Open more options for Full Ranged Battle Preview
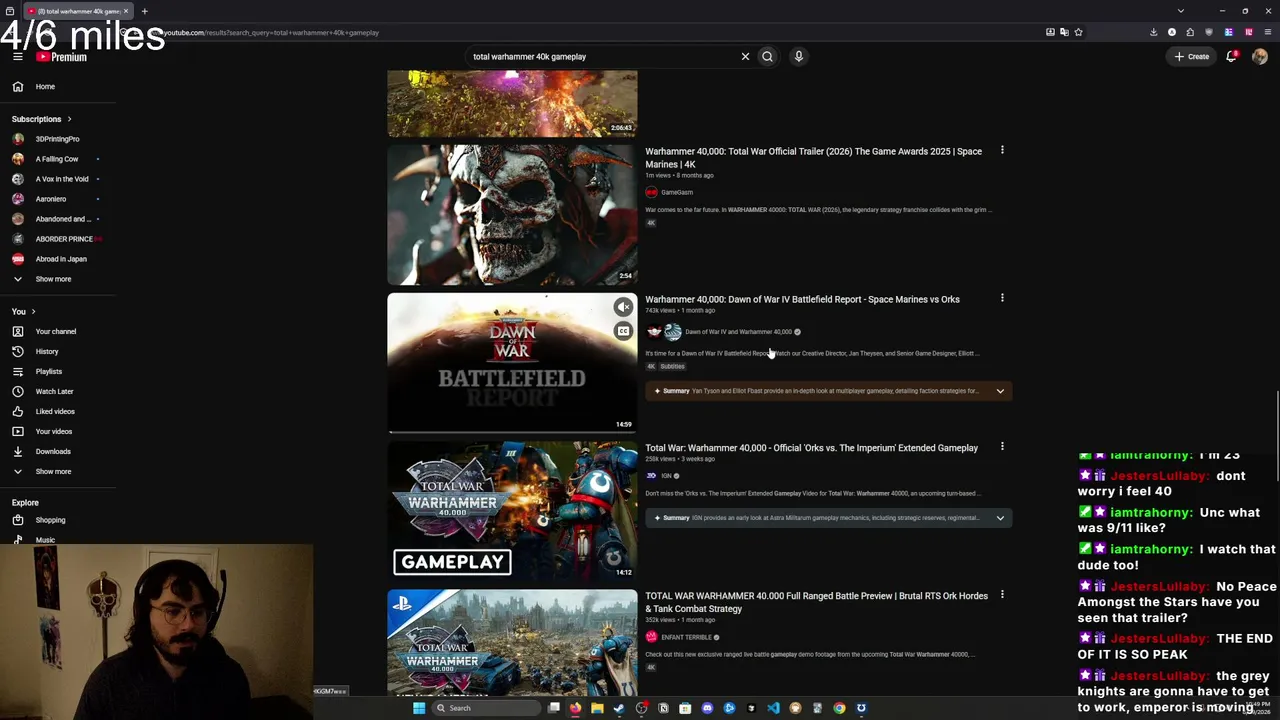 (x=1002, y=594)
